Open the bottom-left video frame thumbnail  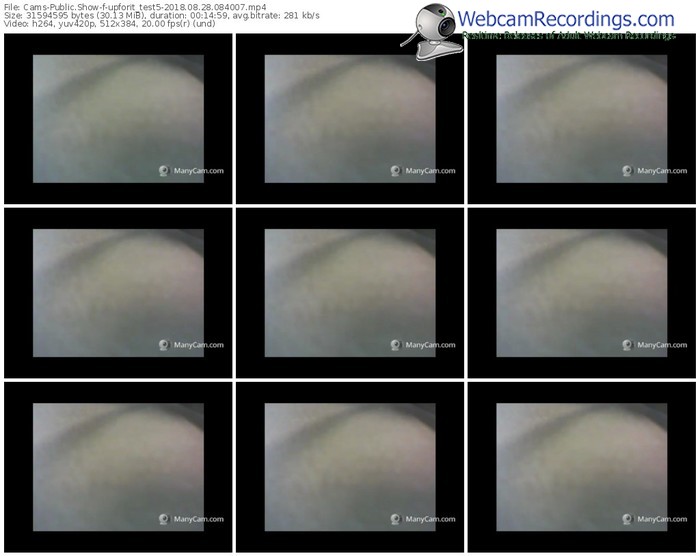tap(118, 467)
